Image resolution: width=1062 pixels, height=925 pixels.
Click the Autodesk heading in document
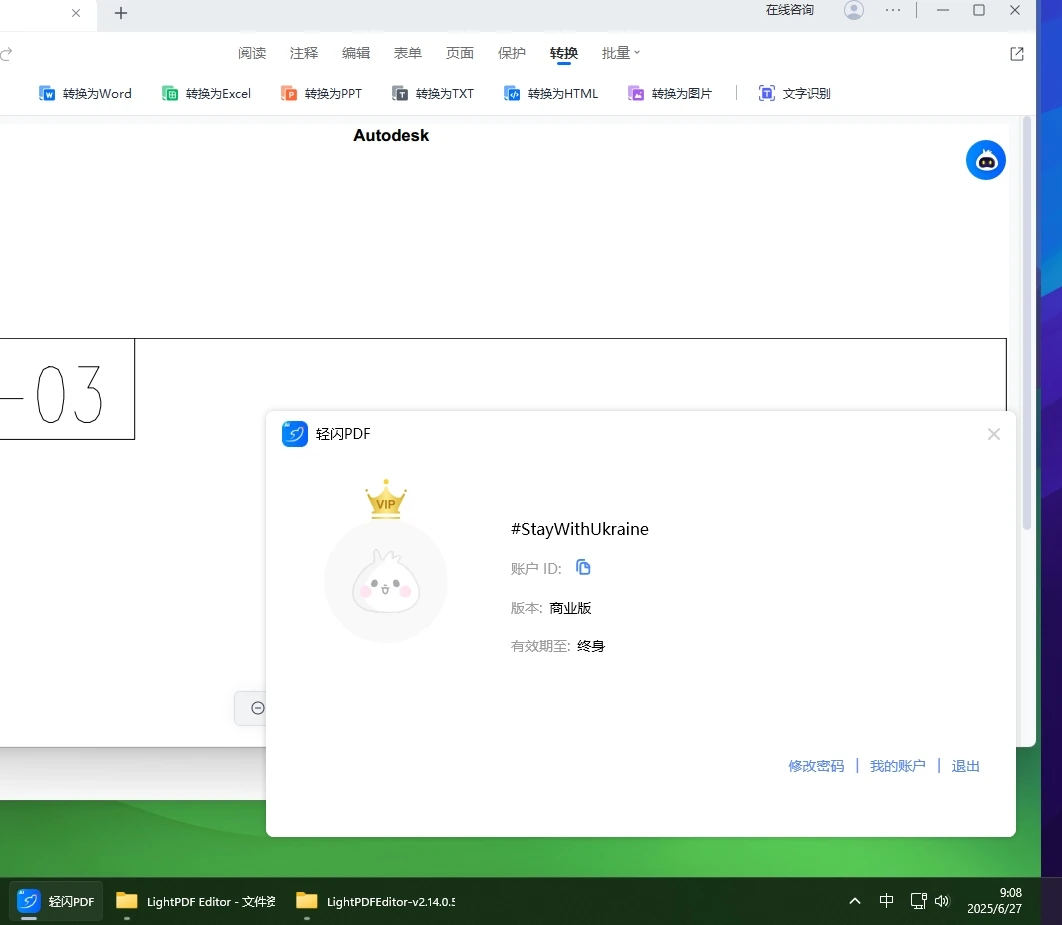point(391,135)
